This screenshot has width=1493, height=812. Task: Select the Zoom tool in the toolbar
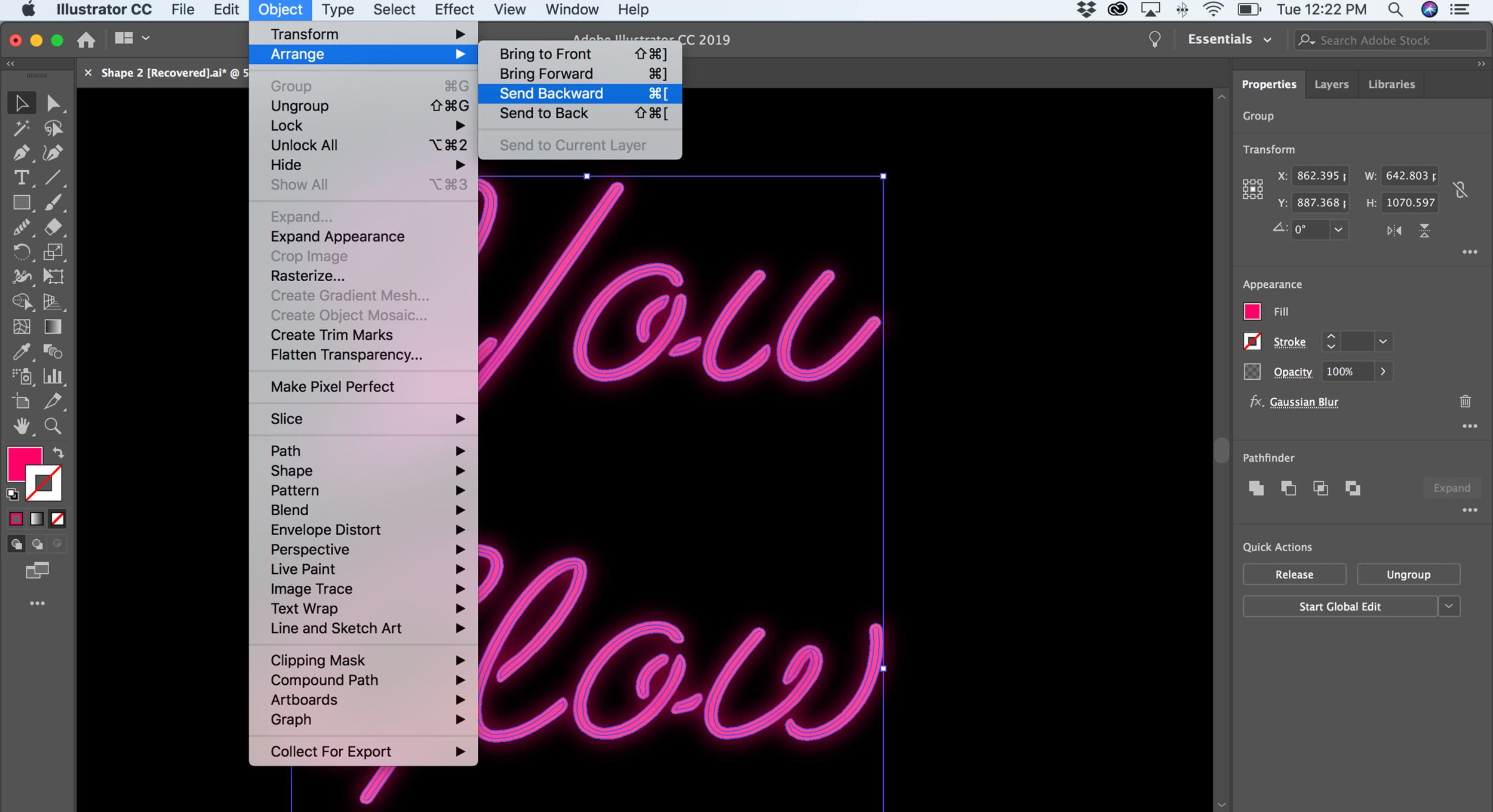pyautogui.click(x=53, y=426)
